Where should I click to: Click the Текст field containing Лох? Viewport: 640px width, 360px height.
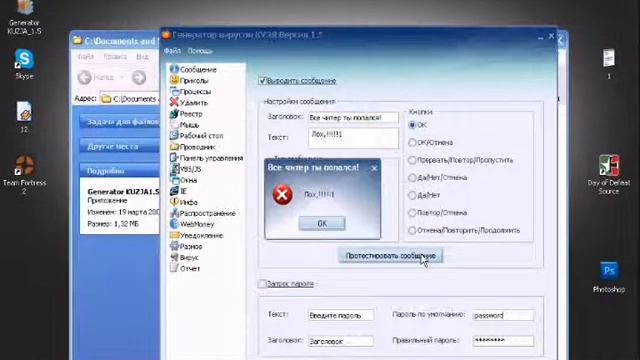(353, 138)
